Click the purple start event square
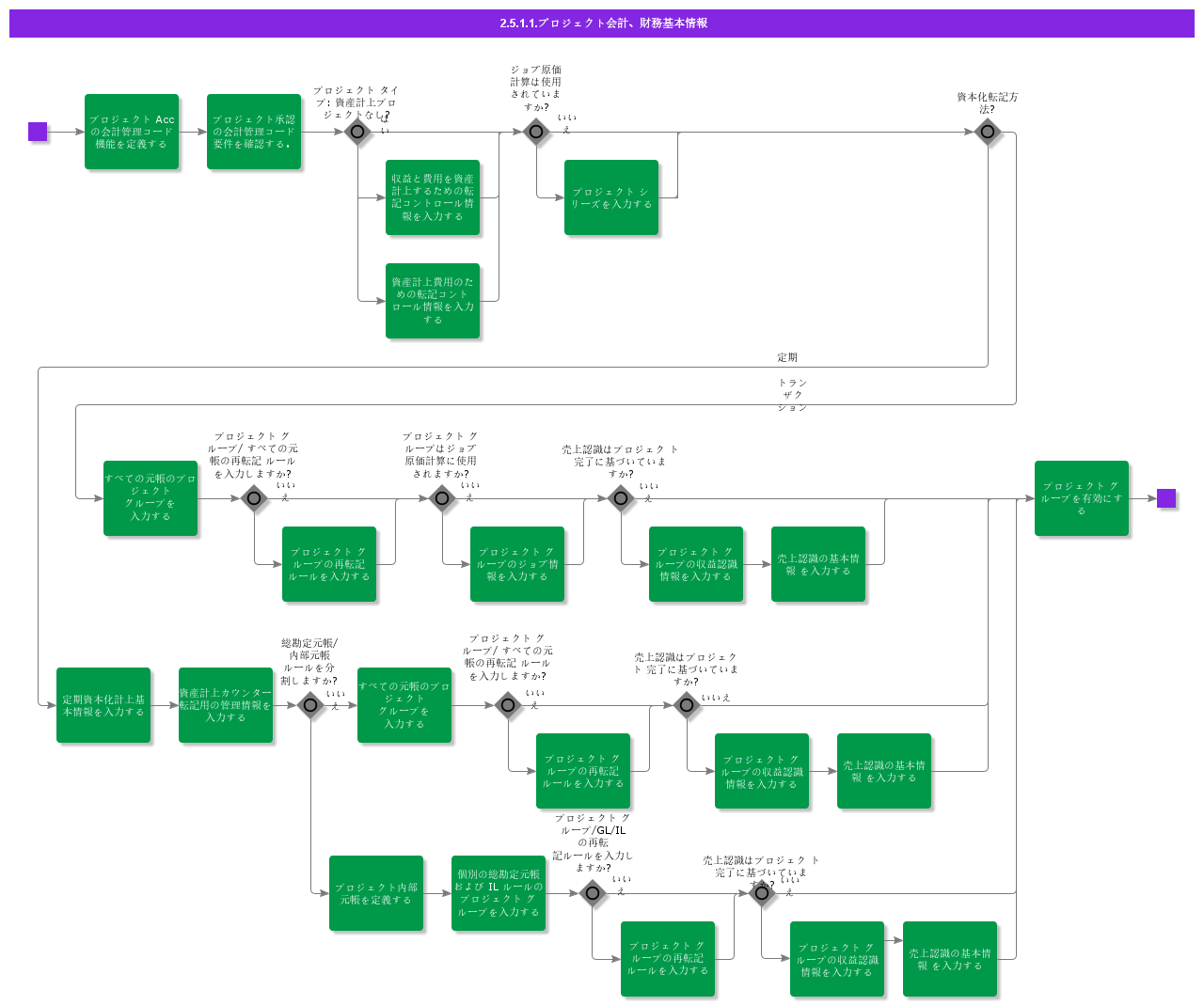The width and height of the screenshot is (1204, 1006). tap(38, 132)
